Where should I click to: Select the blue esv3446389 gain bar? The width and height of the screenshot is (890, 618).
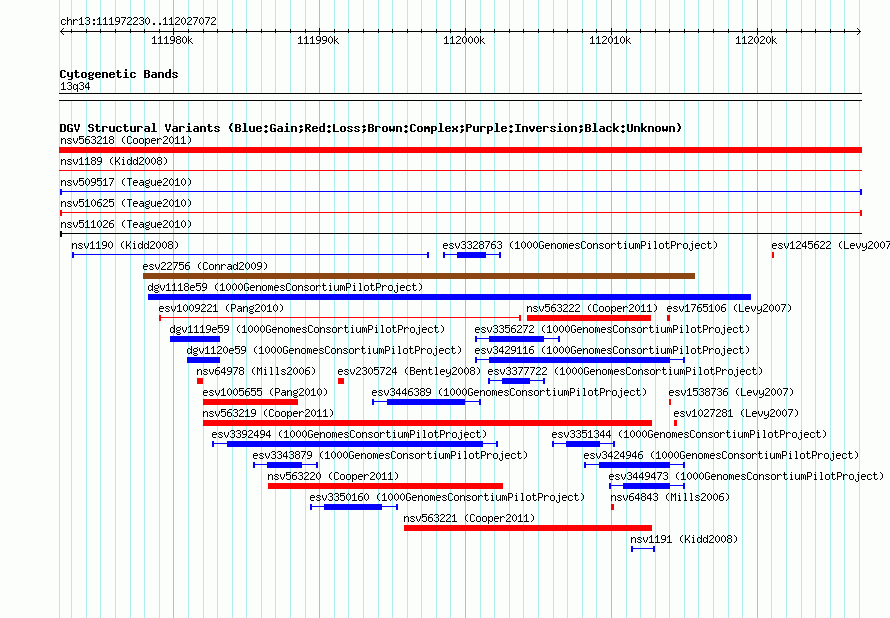point(426,402)
